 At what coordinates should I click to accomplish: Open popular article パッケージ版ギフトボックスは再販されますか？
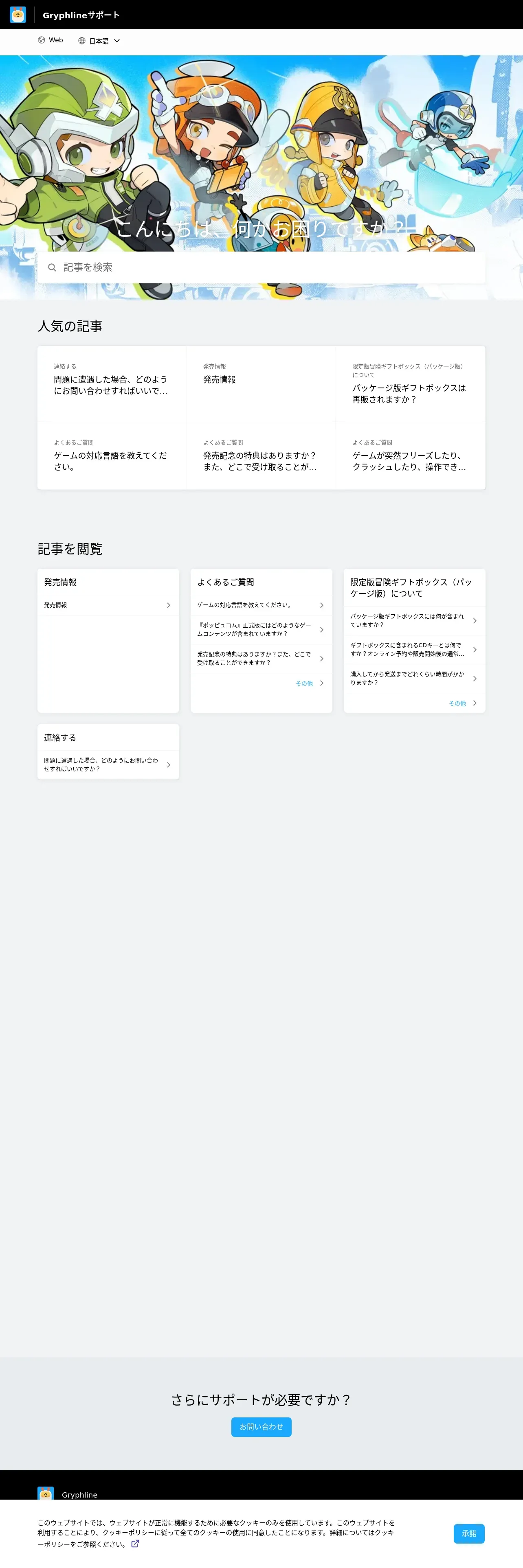point(410,384)
